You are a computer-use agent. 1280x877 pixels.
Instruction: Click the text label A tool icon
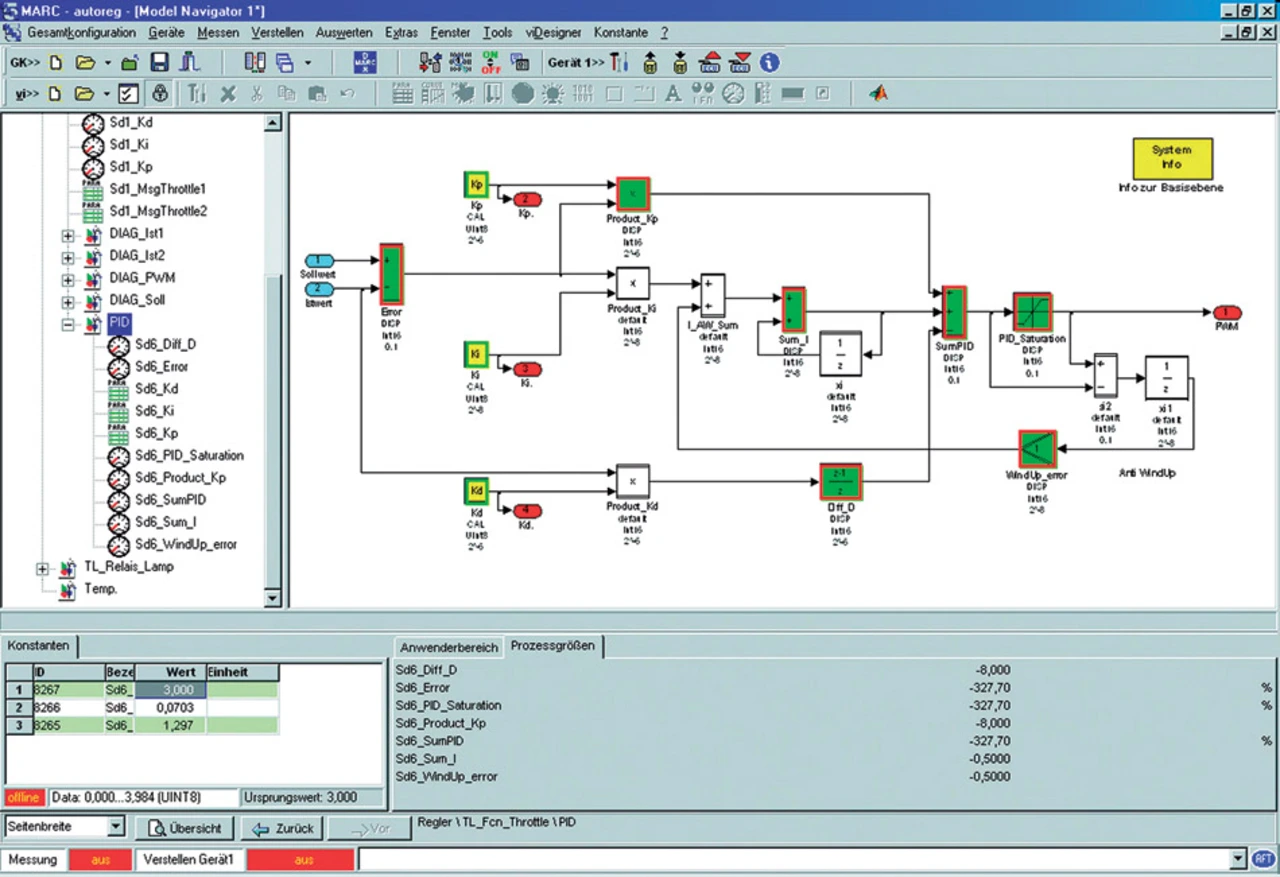673,94
